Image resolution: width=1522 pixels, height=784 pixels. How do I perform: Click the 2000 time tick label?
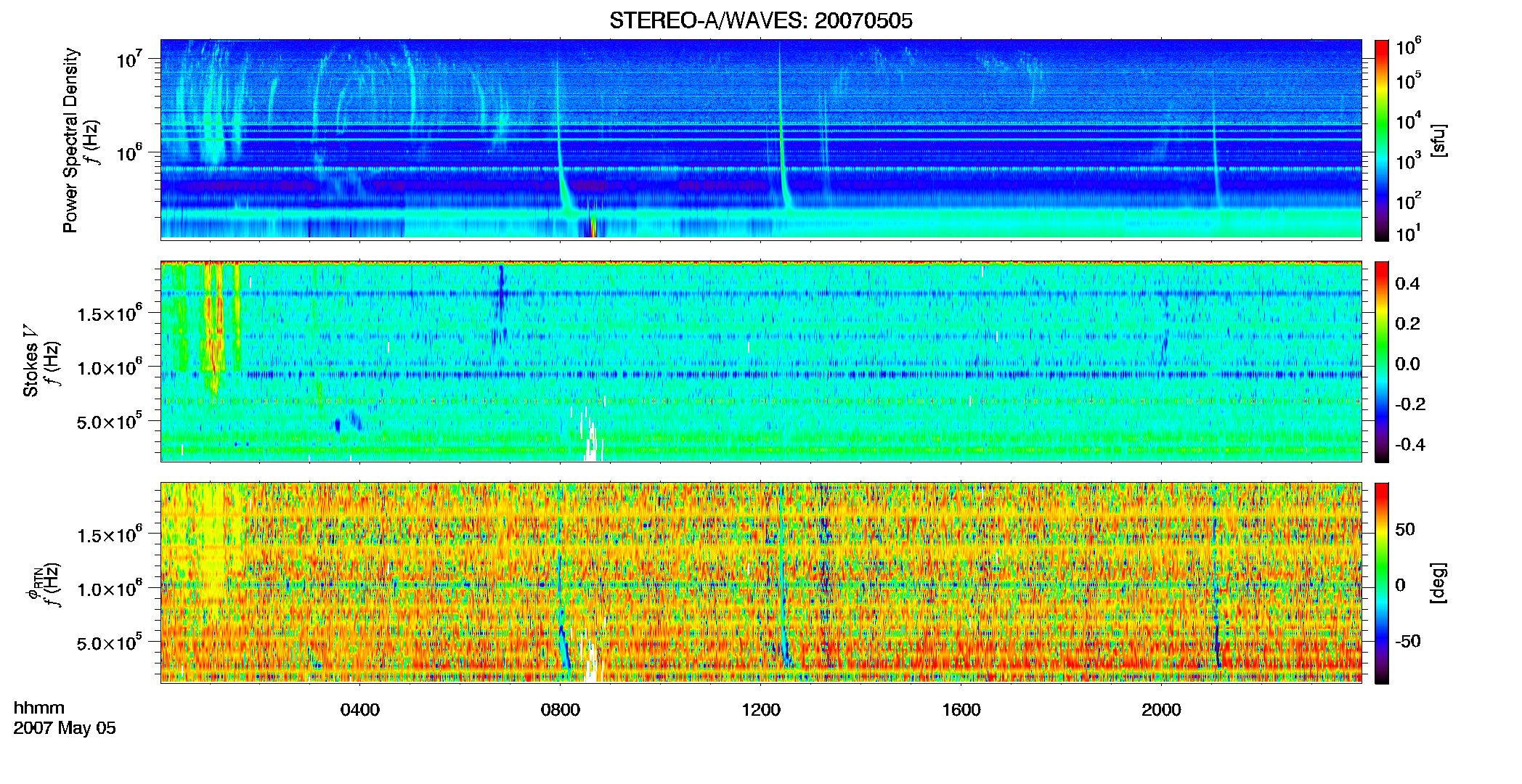(1161, 710)
